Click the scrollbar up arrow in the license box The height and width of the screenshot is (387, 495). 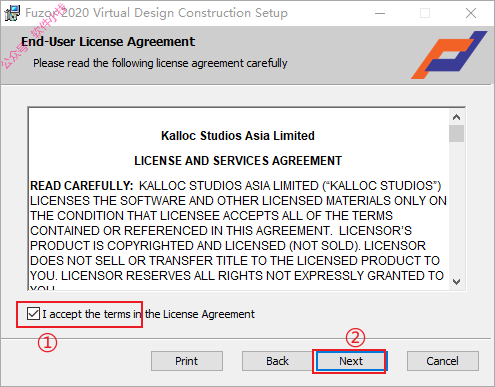456,117
